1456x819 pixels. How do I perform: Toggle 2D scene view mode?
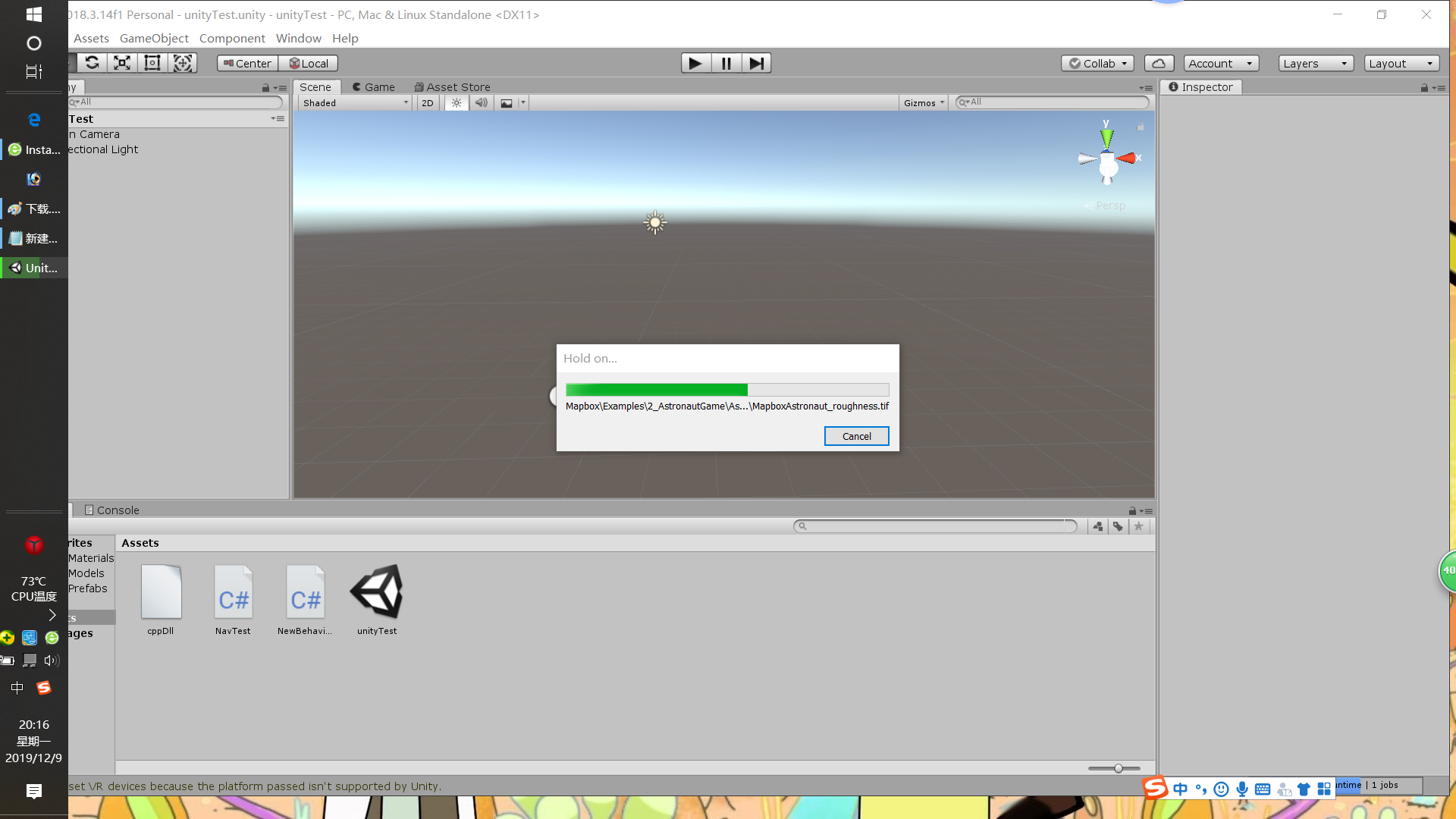coord(428,103)
